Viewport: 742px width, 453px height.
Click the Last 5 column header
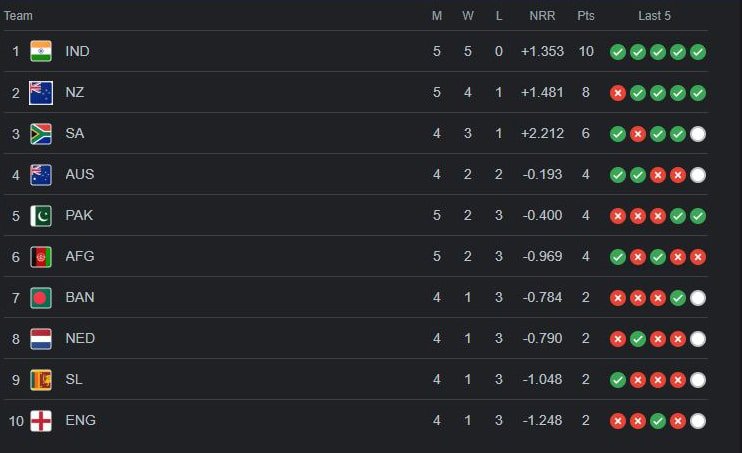[x=655, y=16]
